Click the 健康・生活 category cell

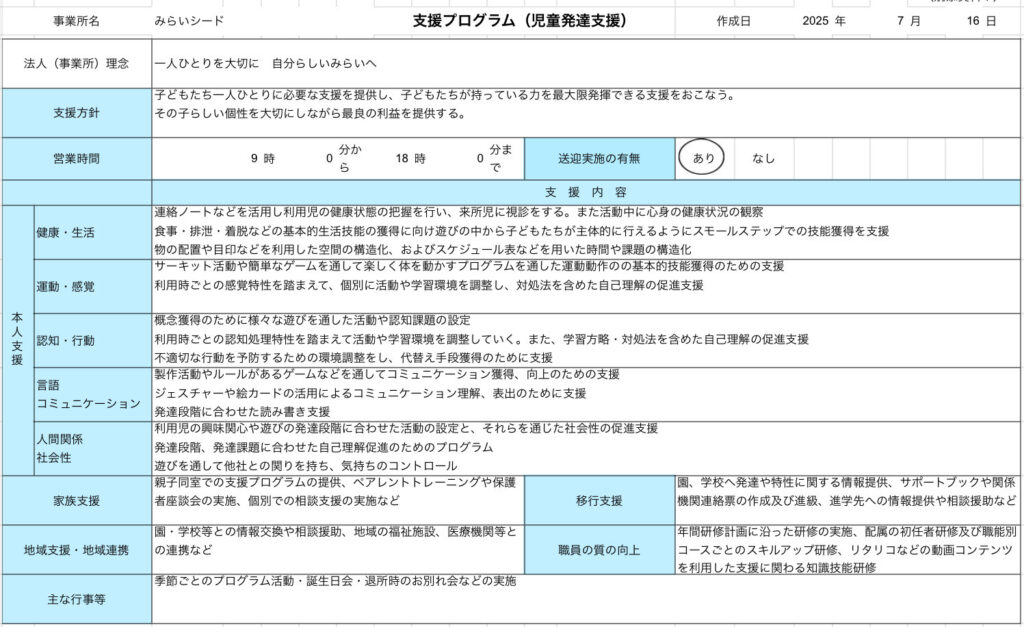(93, 233)
